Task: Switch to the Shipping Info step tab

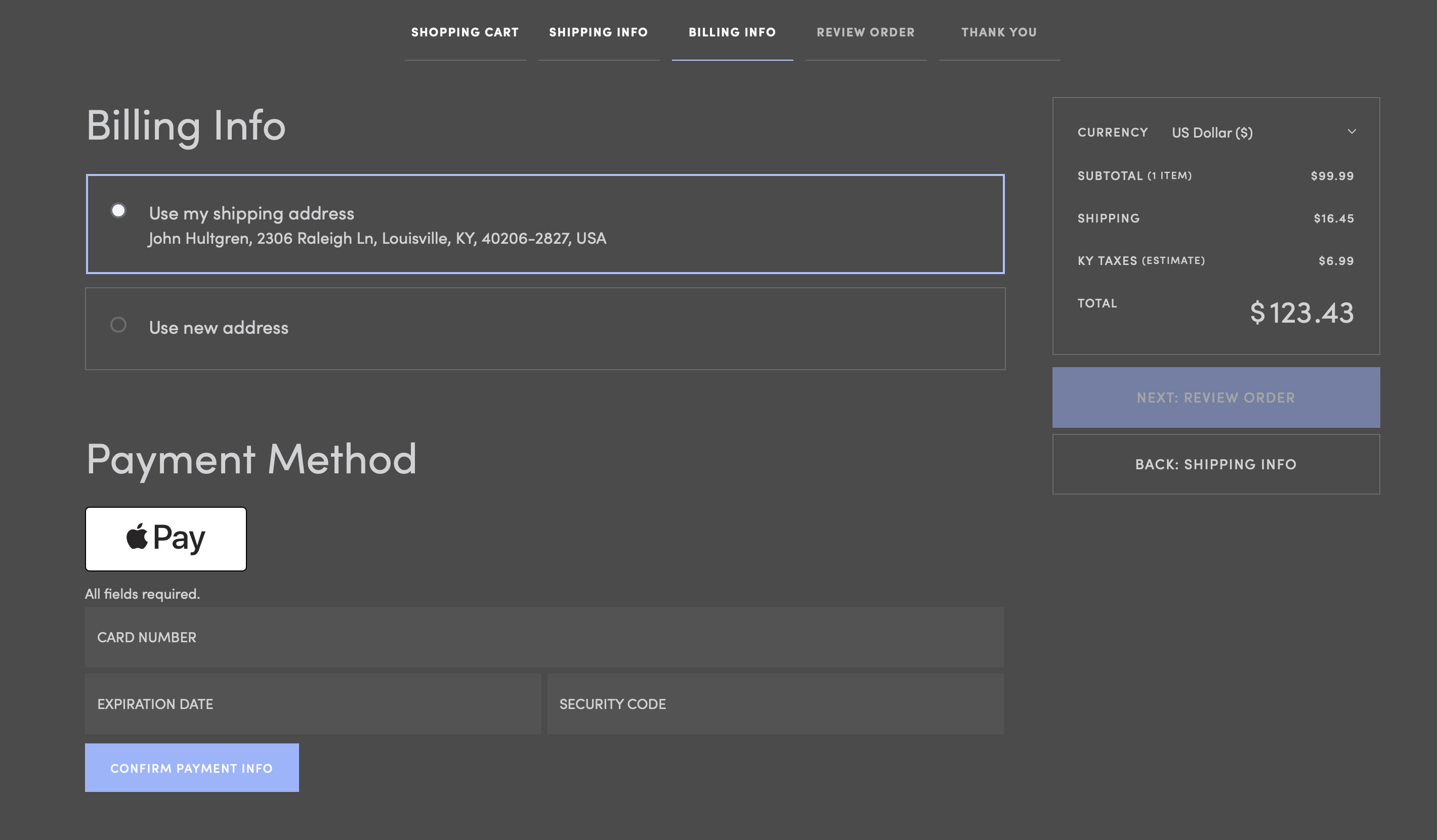Action: 598,32
